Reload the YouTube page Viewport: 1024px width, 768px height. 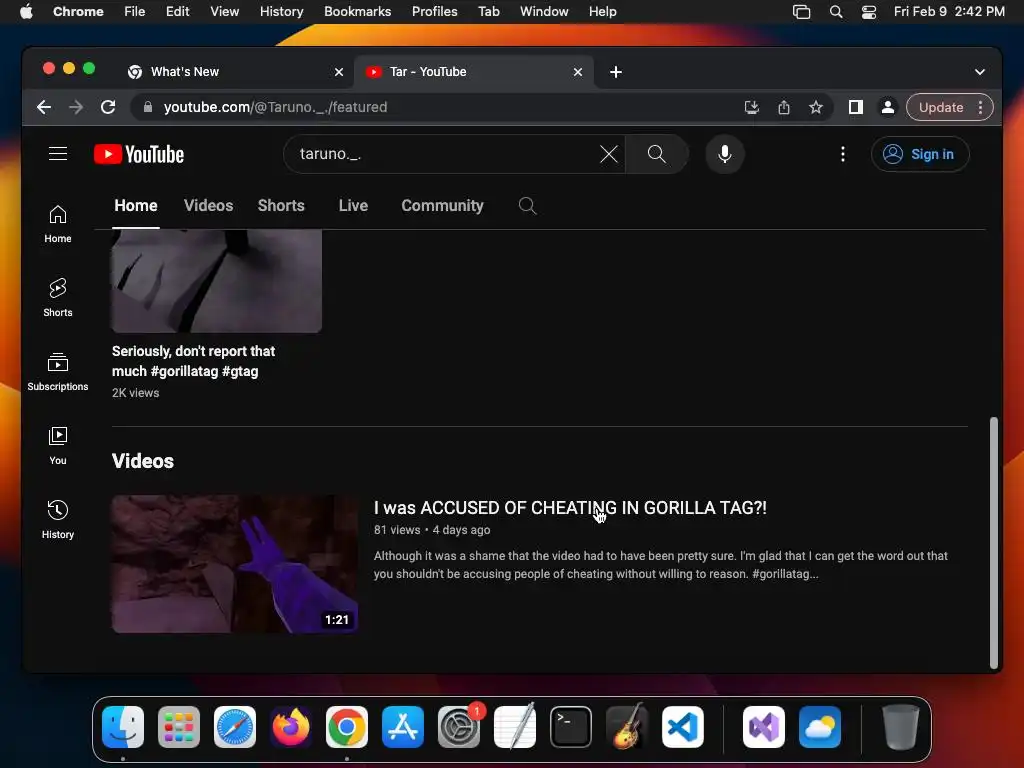[x=108, y=107]
